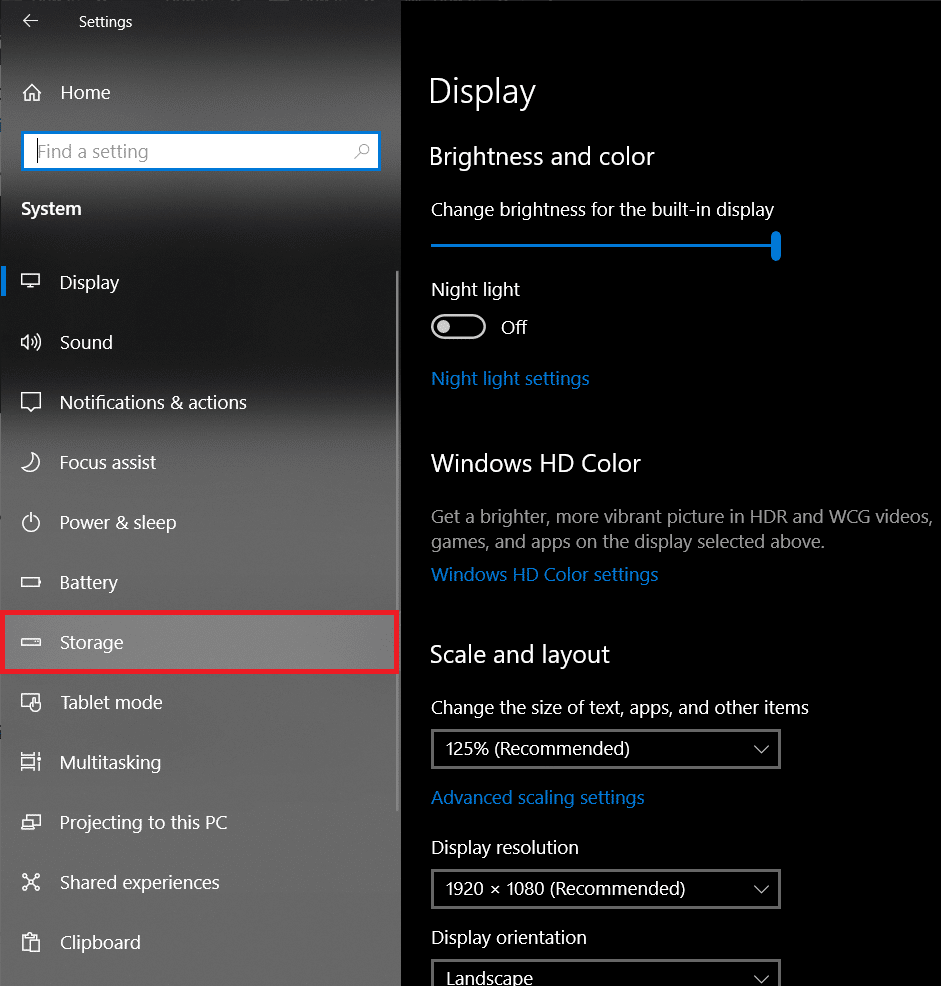Click the brightness slider handle
This screenshot has height=986, width=941.
(x=776, y=245)
